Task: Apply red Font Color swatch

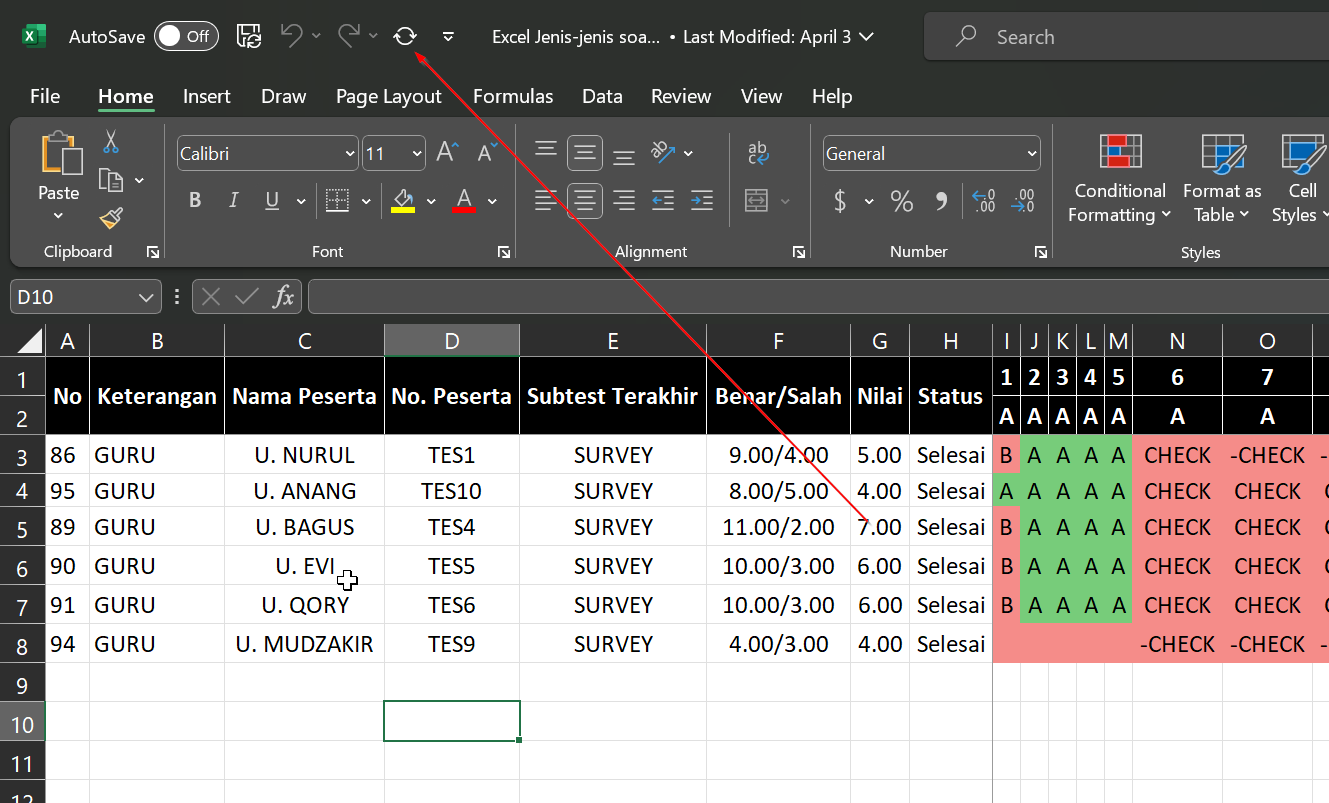Action: (x=464, y=201)
